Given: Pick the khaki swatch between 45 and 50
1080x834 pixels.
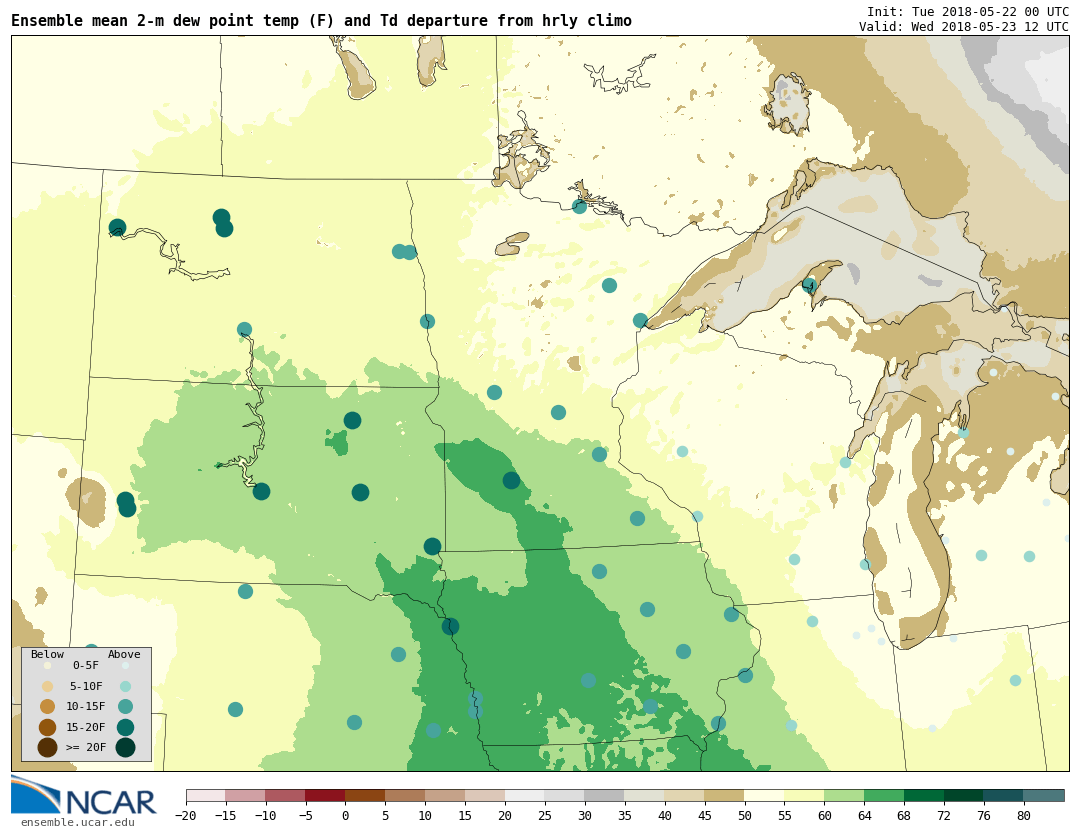Looking at the screenshot, I should pyautogui.click(x=725, y=796).
